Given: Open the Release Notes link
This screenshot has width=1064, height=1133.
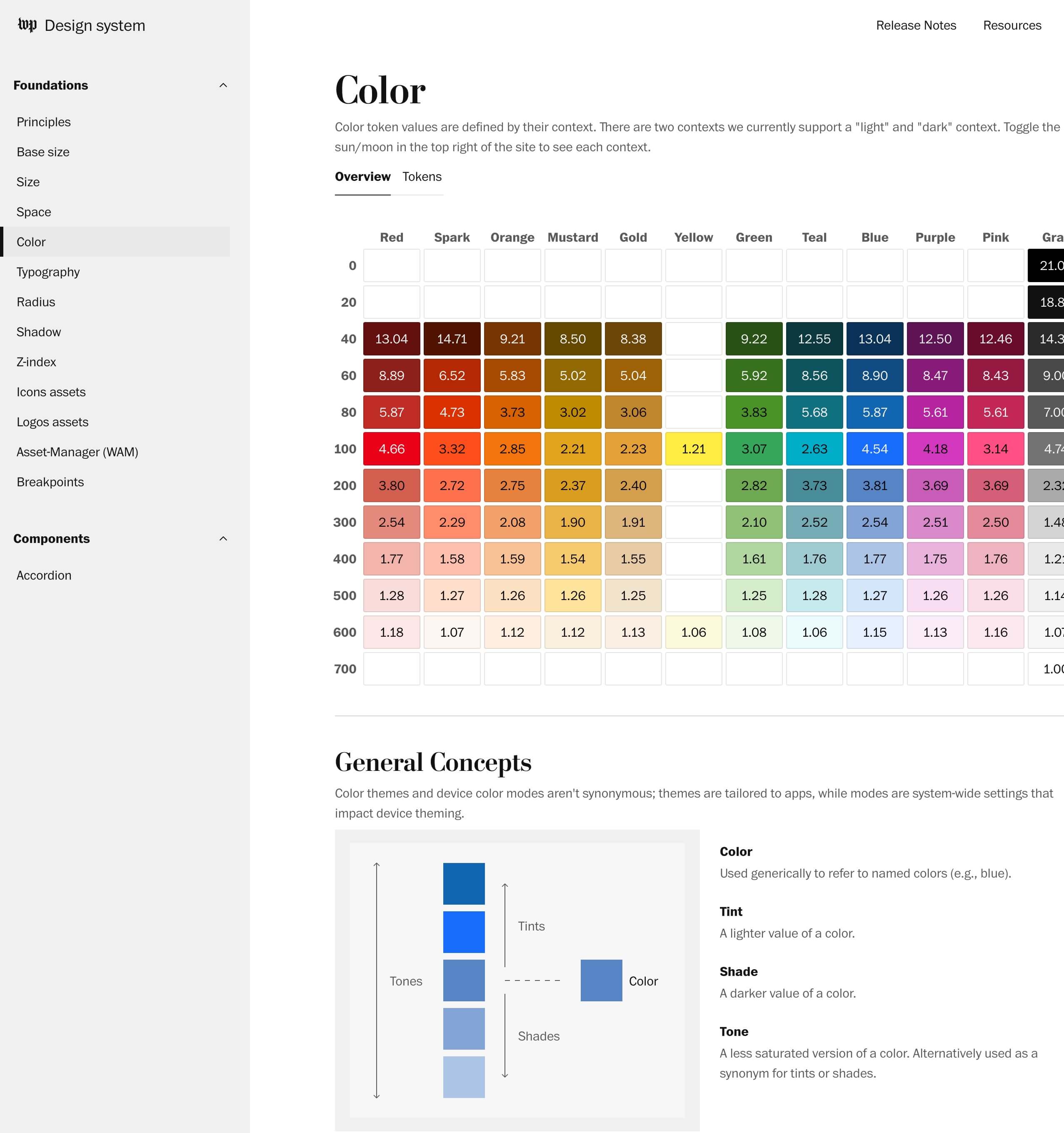Looking at the screenshot, I should point(916,25).
